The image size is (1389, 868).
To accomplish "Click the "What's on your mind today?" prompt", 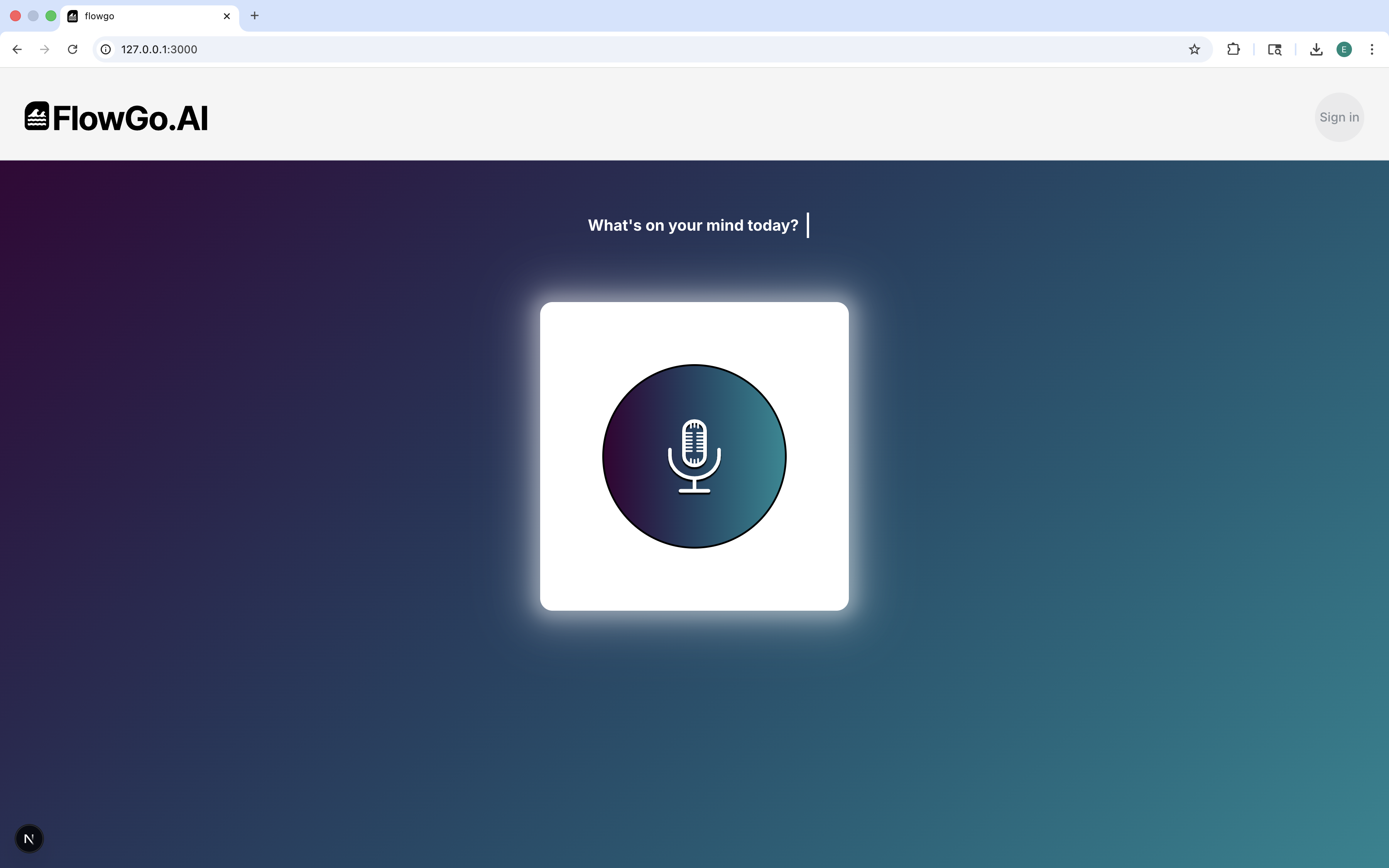I will [x=693, y=225].
